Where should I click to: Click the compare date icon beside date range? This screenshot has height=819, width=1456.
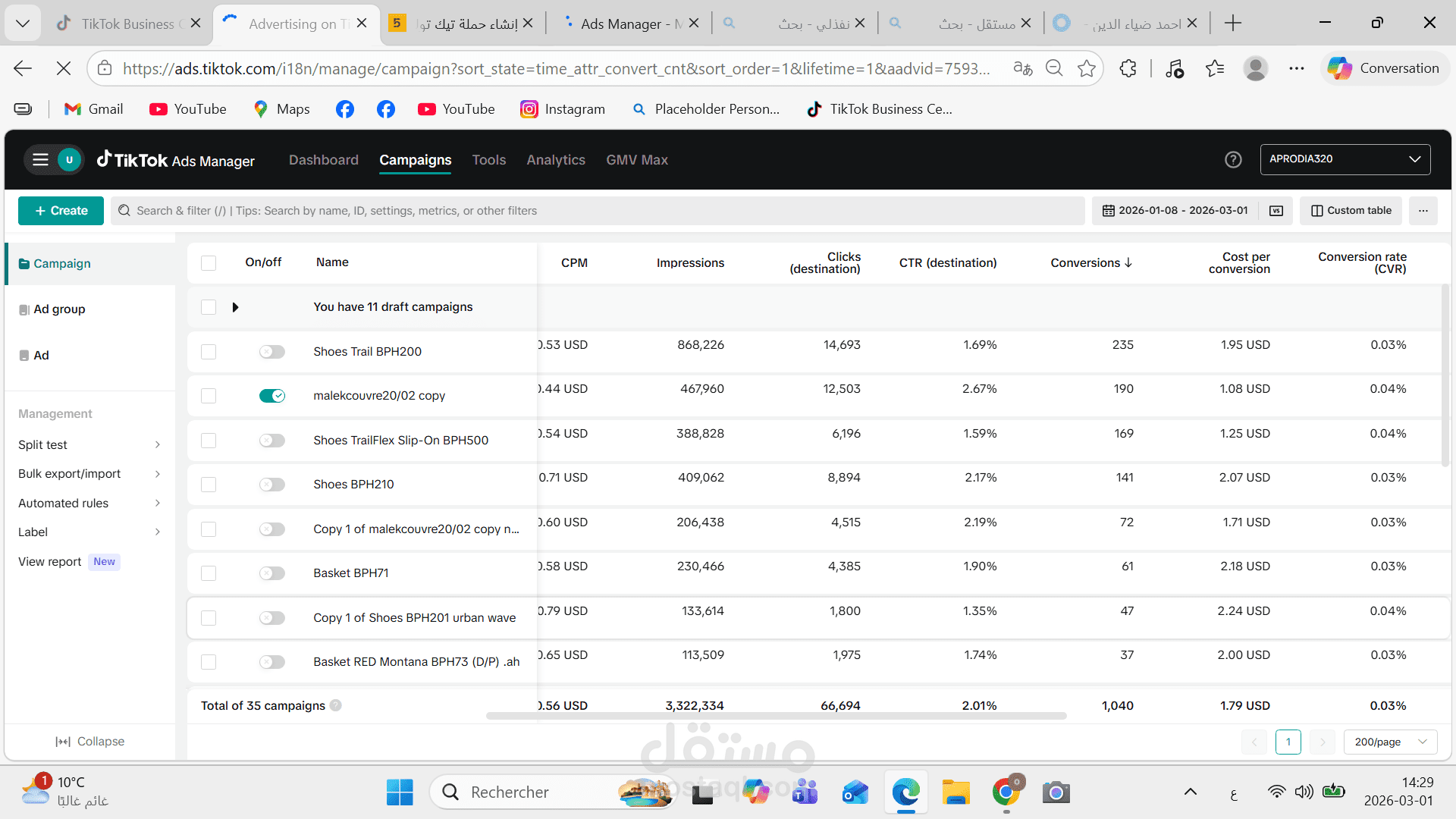point(1276,211)
